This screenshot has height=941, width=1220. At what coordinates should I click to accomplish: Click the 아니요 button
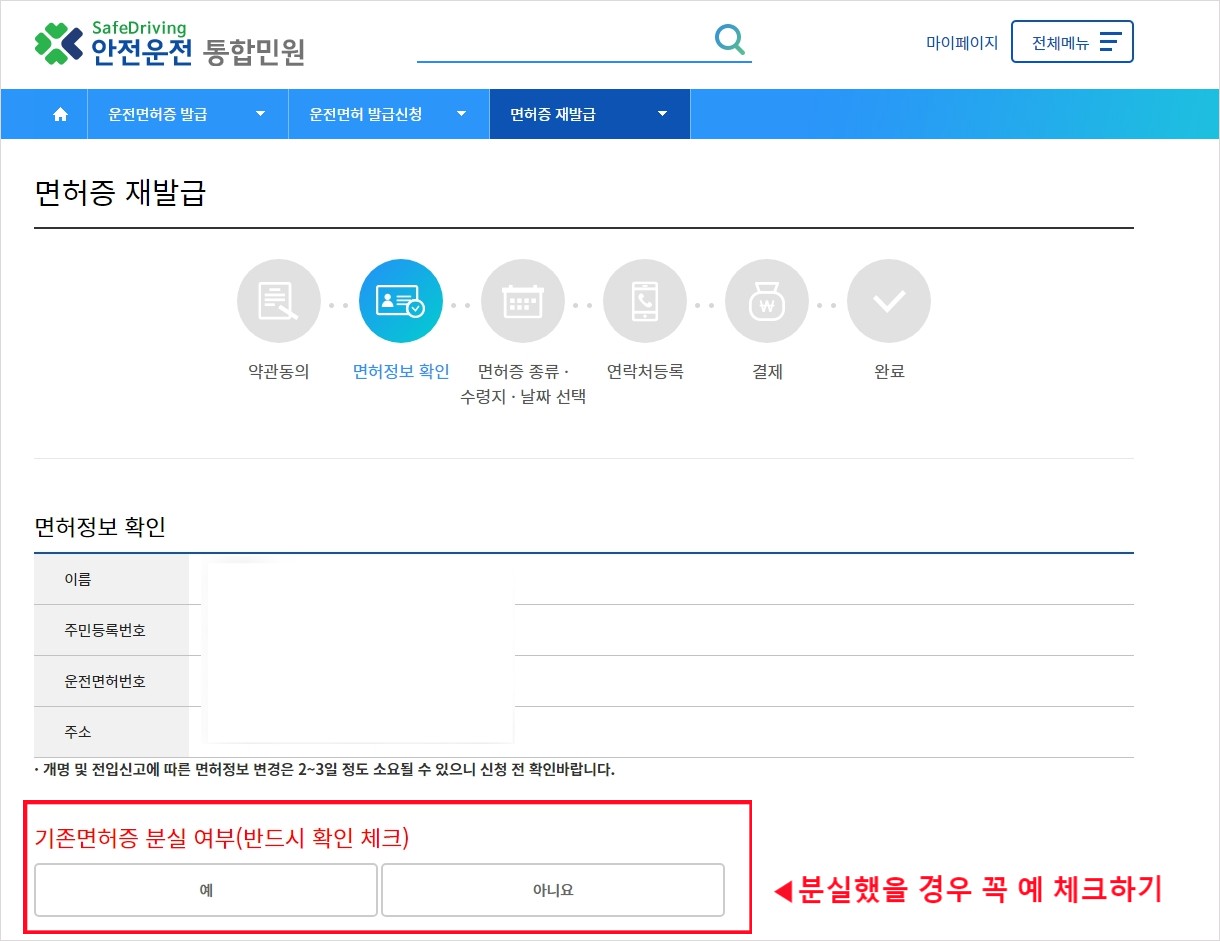tap(553, 888)
